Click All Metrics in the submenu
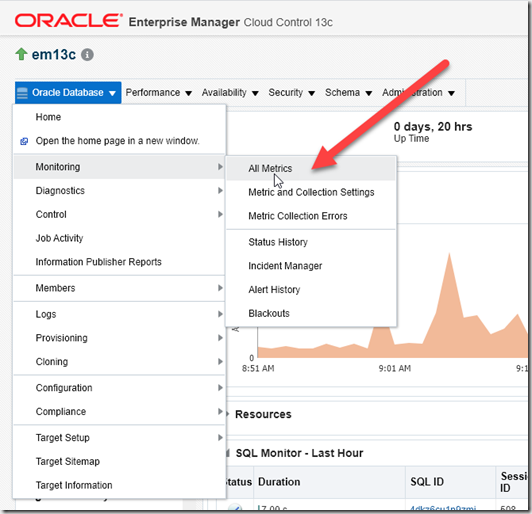Screen dimensions: 532x514 (x=311, y=169)
